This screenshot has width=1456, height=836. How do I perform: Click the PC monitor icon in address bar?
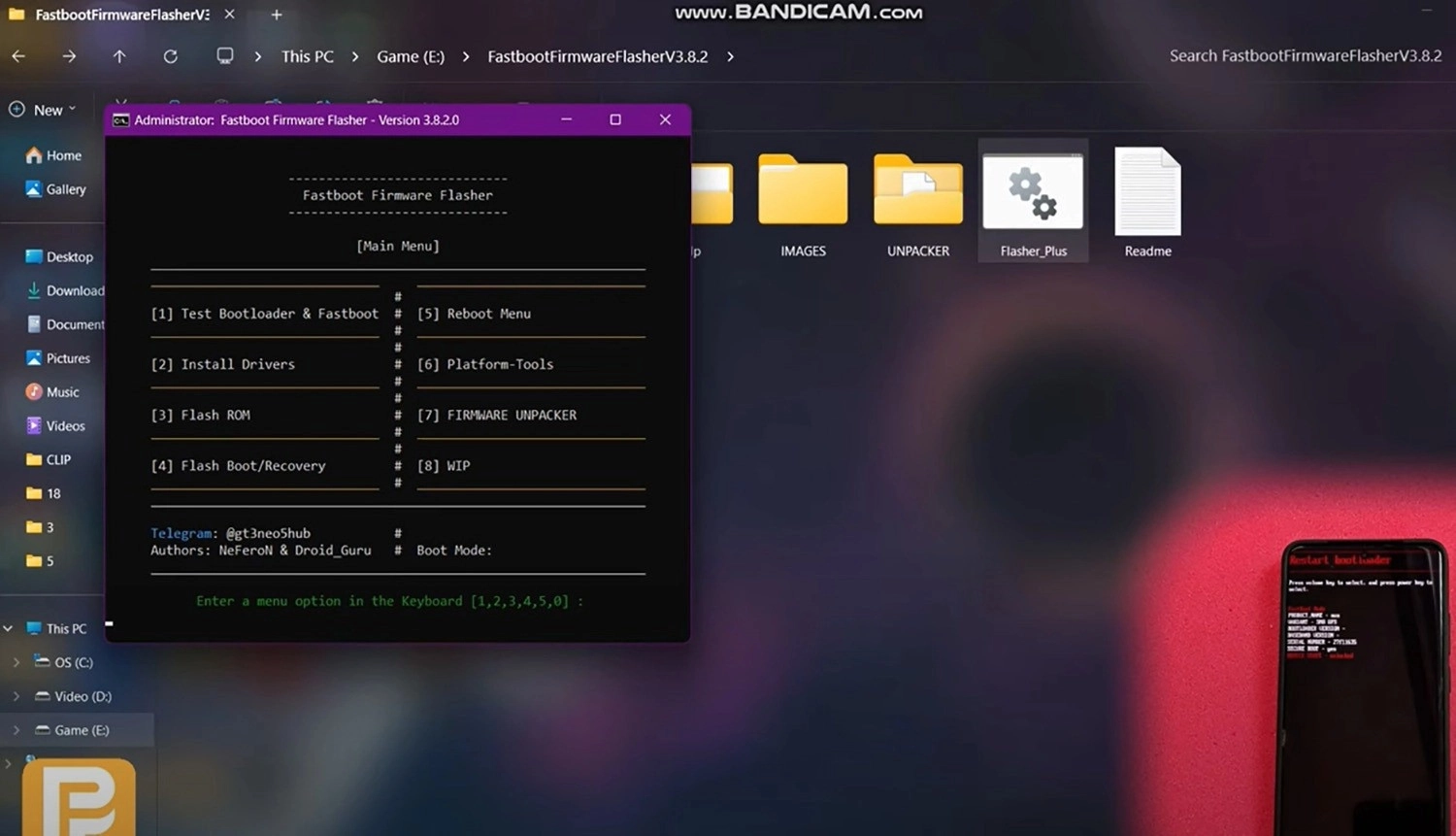[x=224, y=56]
